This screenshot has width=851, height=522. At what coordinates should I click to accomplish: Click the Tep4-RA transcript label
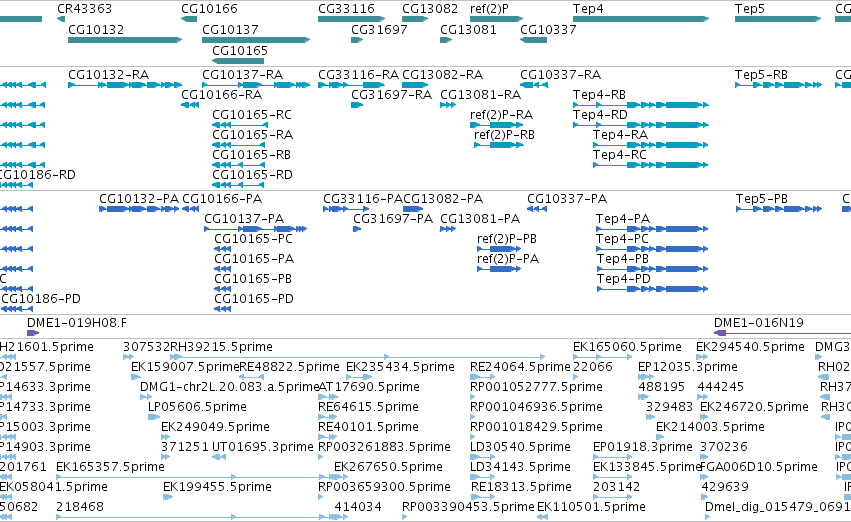coord(620,135)
